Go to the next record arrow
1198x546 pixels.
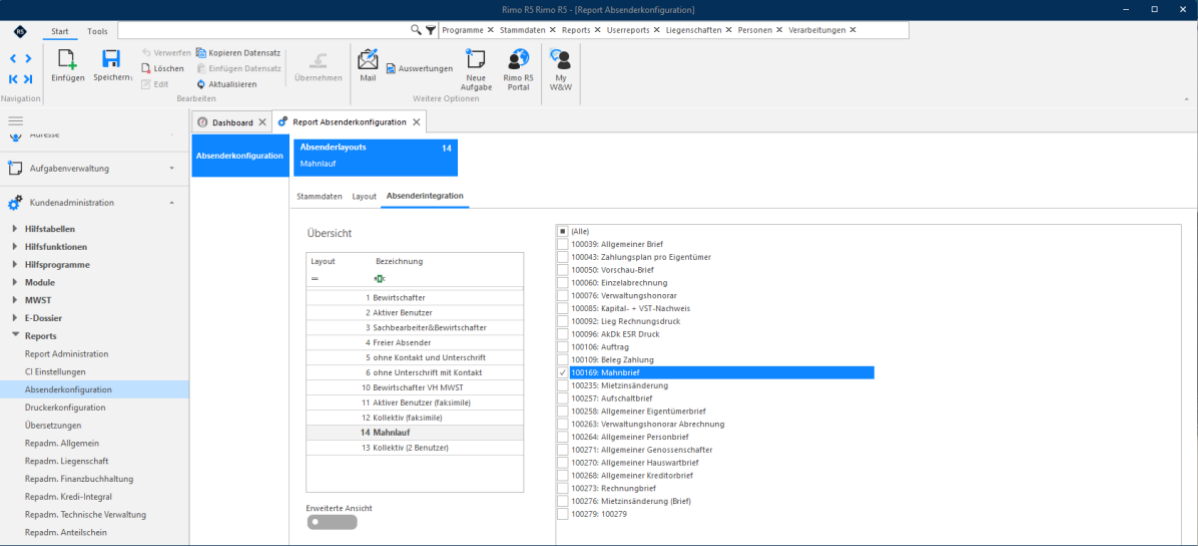coord(28,59)
